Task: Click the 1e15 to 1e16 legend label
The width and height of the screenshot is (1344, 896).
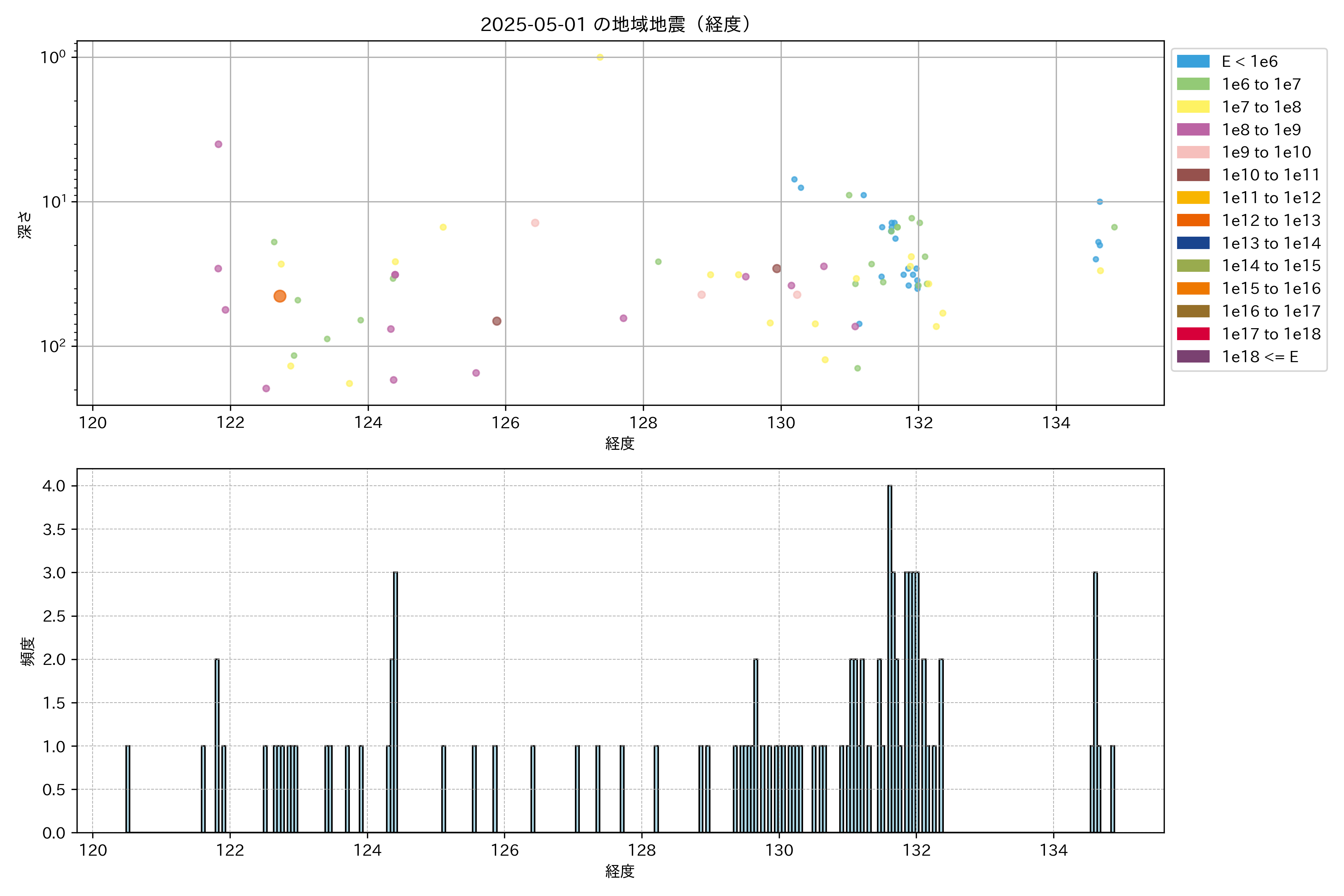Action: (1271, 289)
